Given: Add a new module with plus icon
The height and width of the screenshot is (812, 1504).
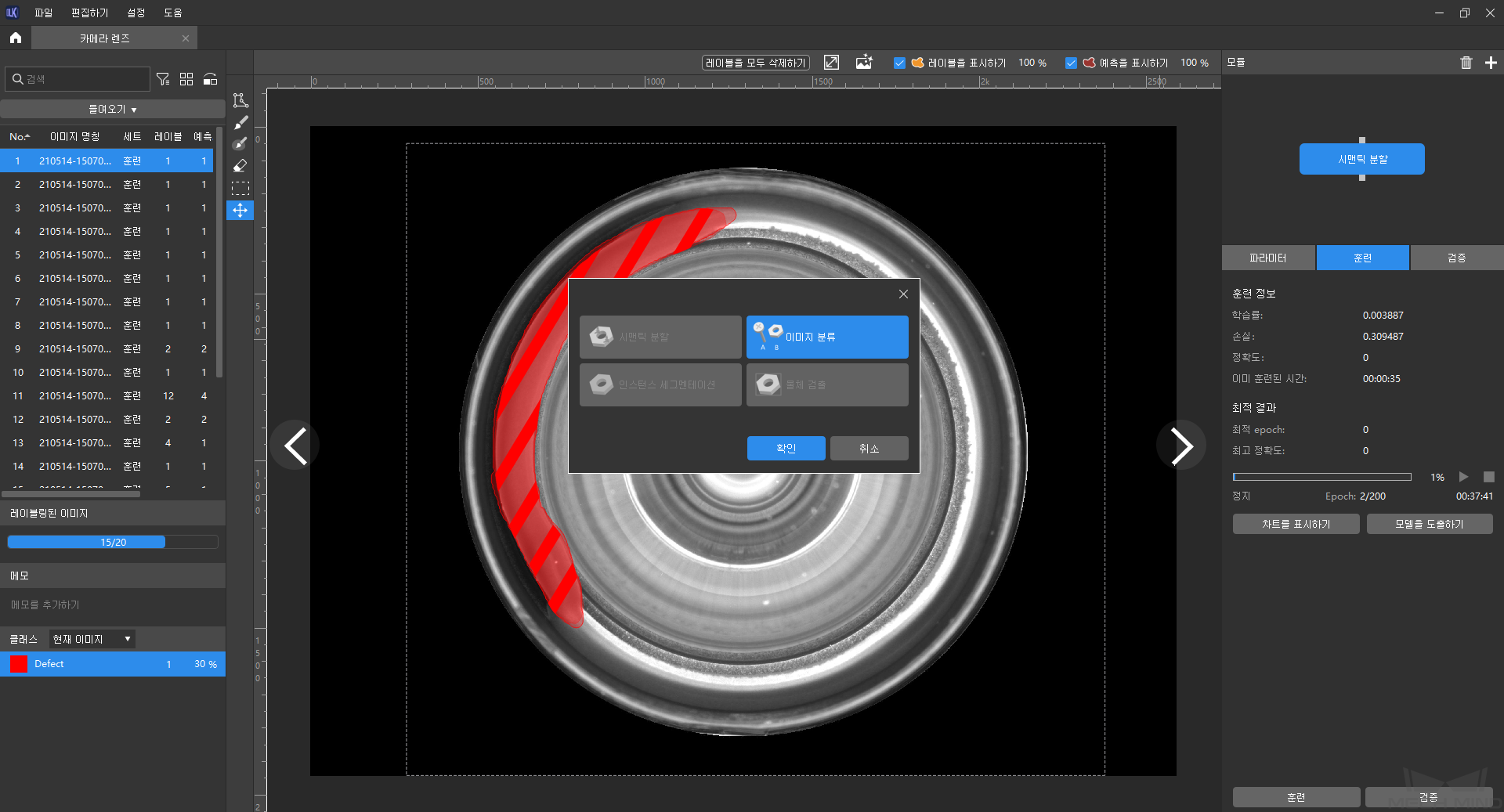Looking at the screenshot, I should pos(1491,63).
